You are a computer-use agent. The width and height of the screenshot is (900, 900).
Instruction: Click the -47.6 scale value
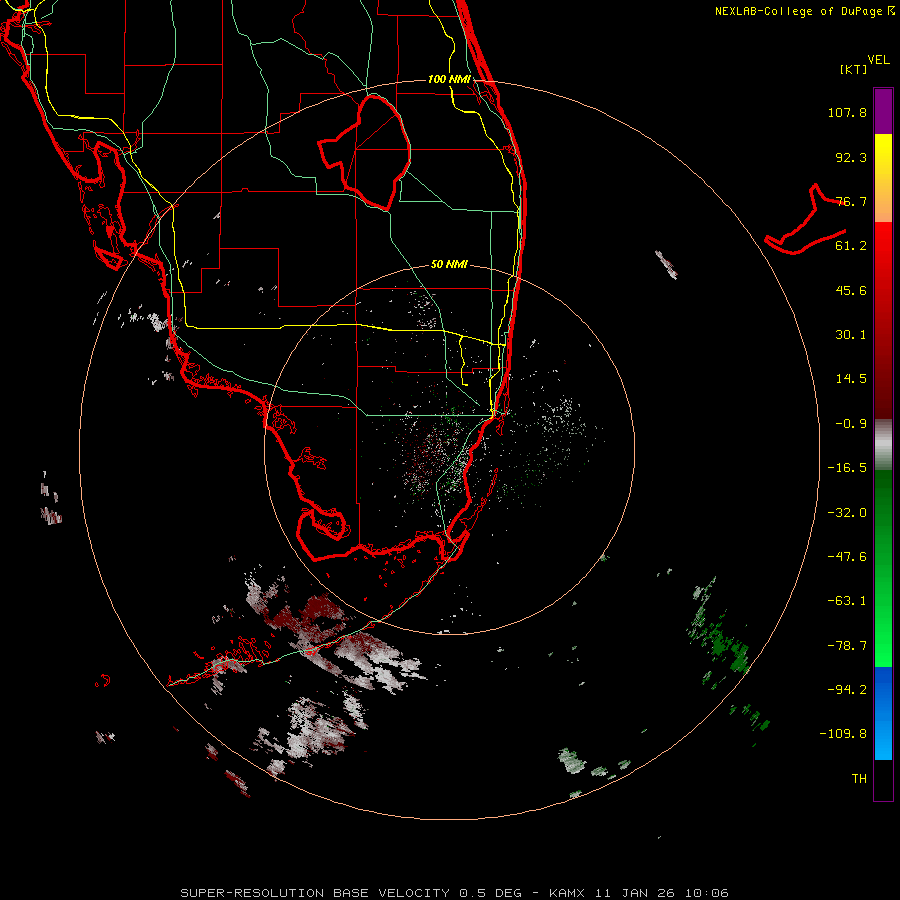tap(847, 557)
